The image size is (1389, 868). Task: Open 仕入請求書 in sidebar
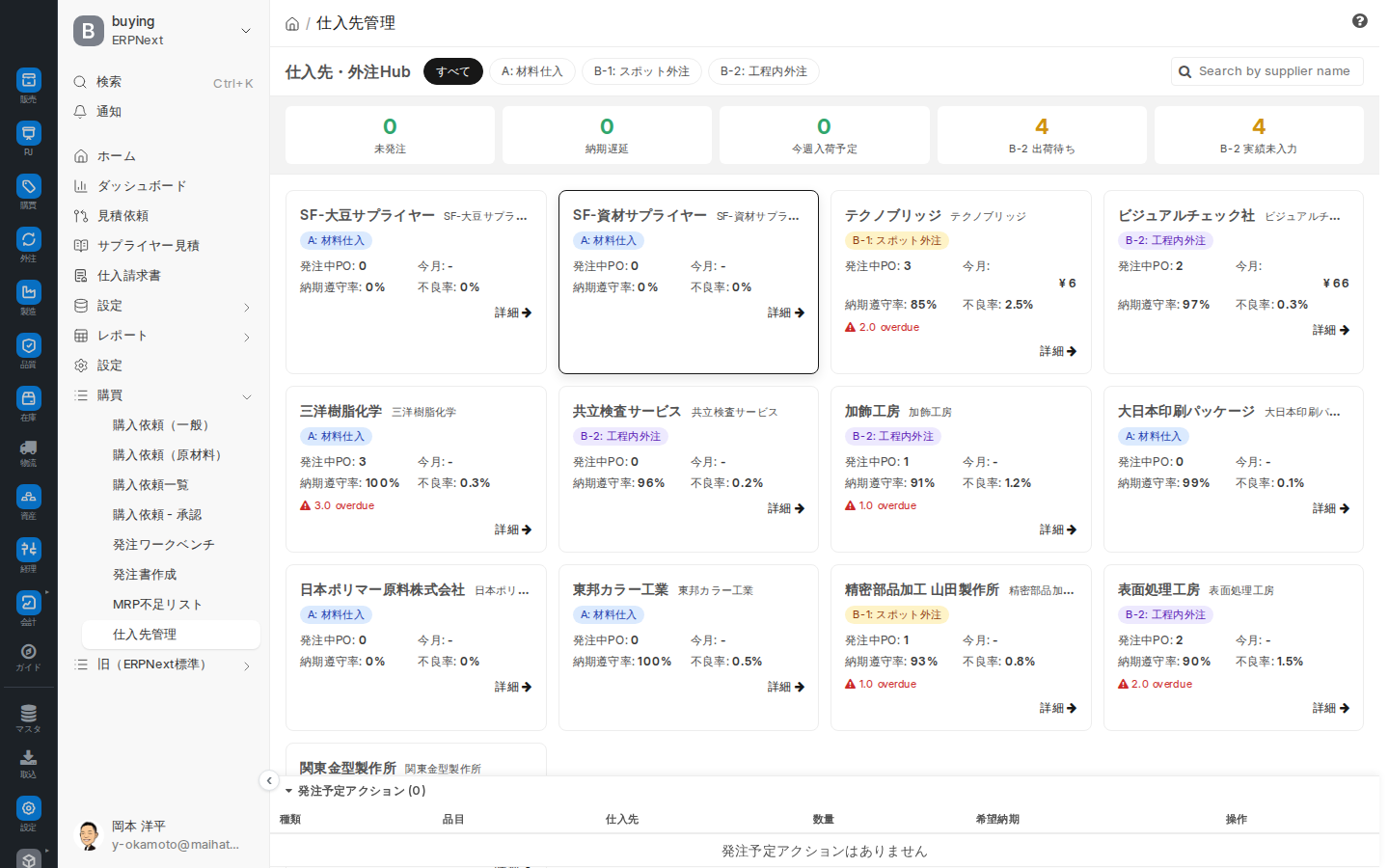point(164,276)
